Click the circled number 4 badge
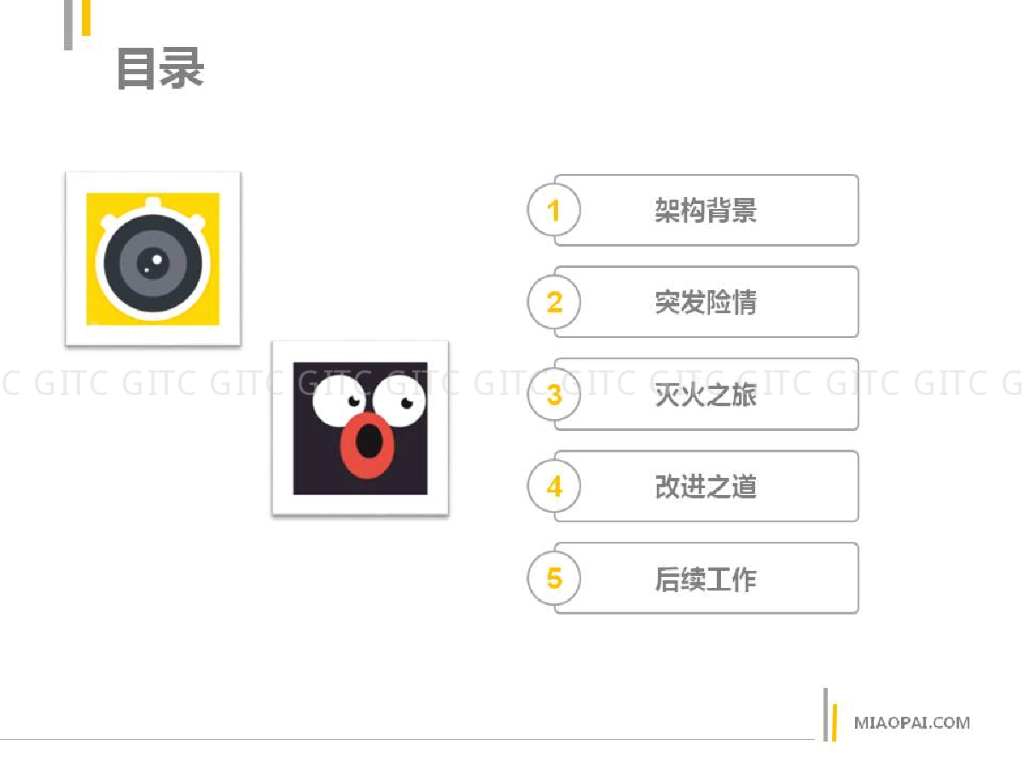1024x768 pixels. pyautogui.click(x=554, y=487)
